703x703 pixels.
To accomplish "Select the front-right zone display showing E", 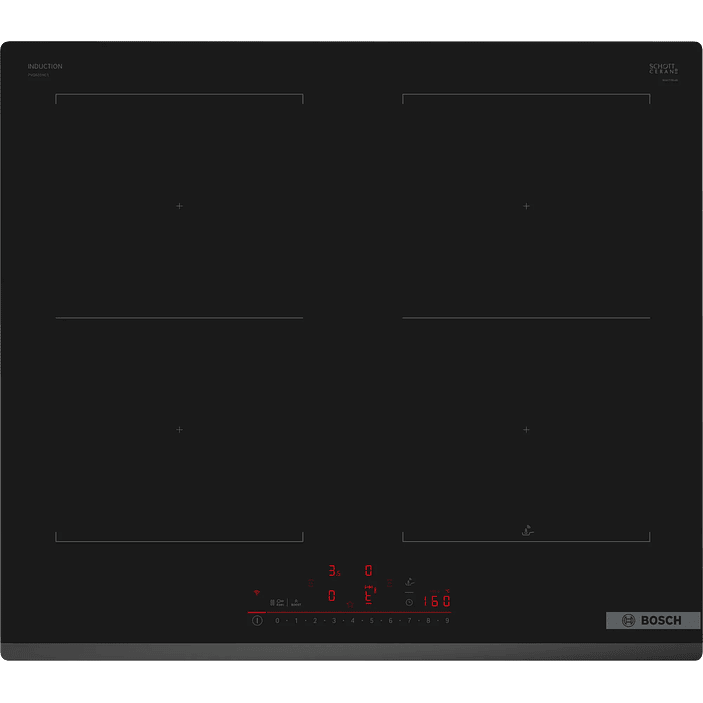I will click(368, 596).
